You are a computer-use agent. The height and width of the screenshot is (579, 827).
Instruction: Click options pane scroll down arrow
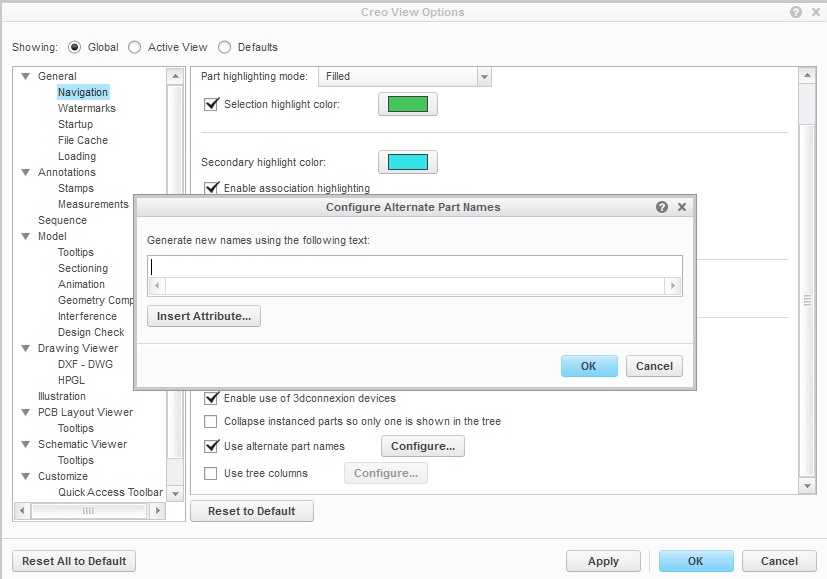tap(807, 486)
